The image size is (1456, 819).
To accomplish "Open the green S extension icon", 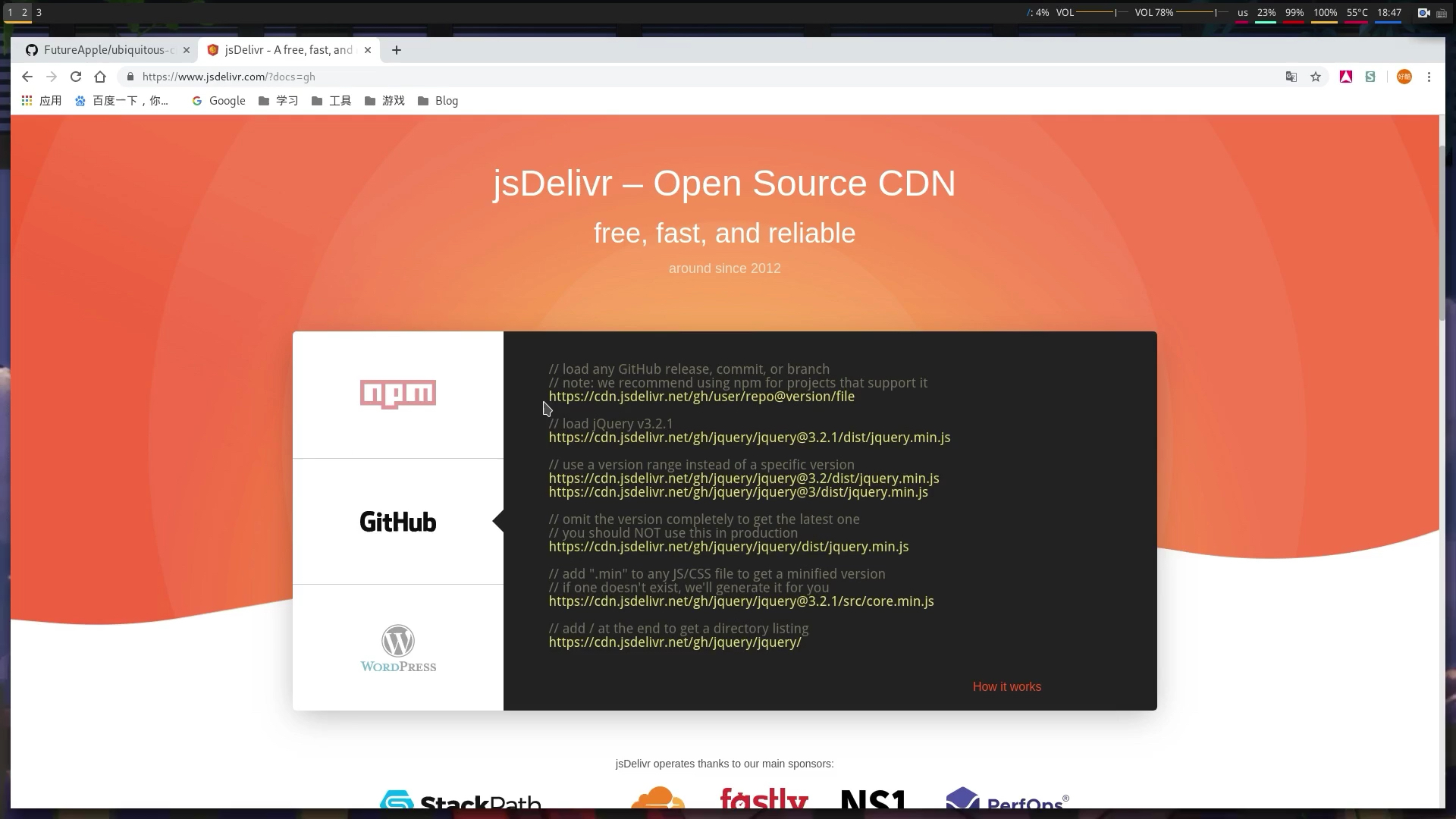I will pyautogui.click(x=1370, y=77).
